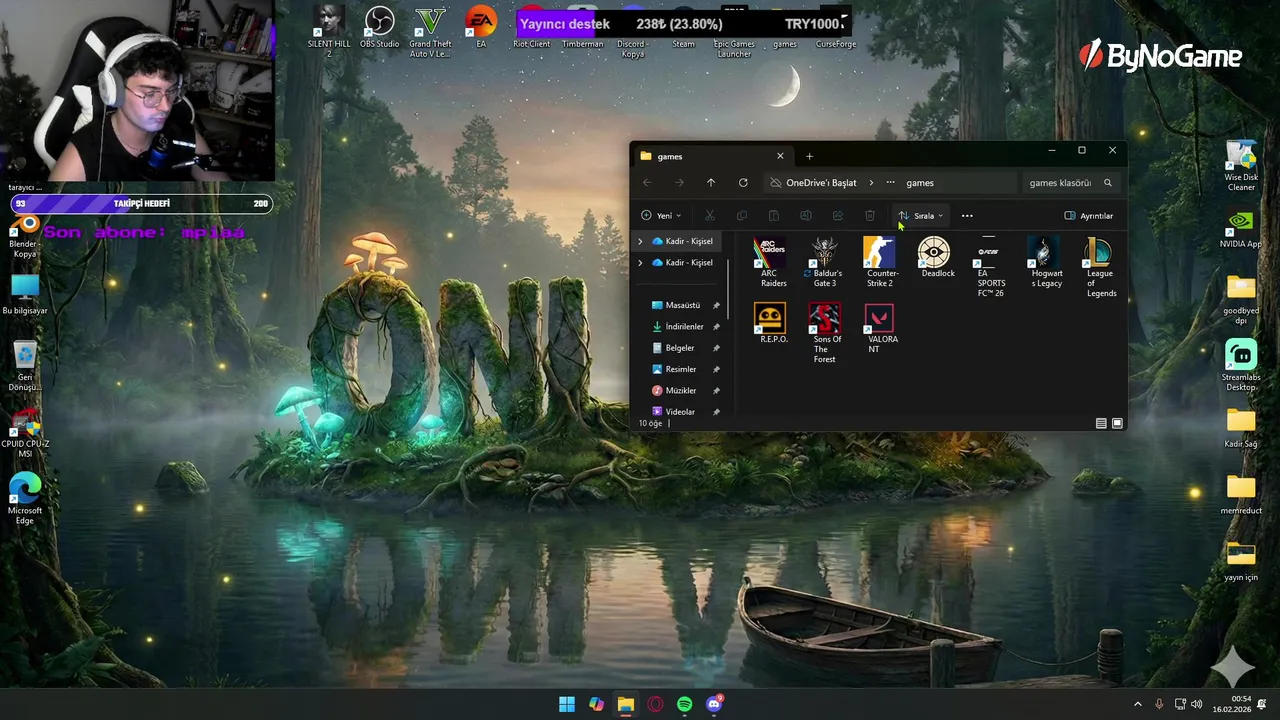Select the yayın için folder on desktop
1280x720 pixels.
tap(1241, 561)
